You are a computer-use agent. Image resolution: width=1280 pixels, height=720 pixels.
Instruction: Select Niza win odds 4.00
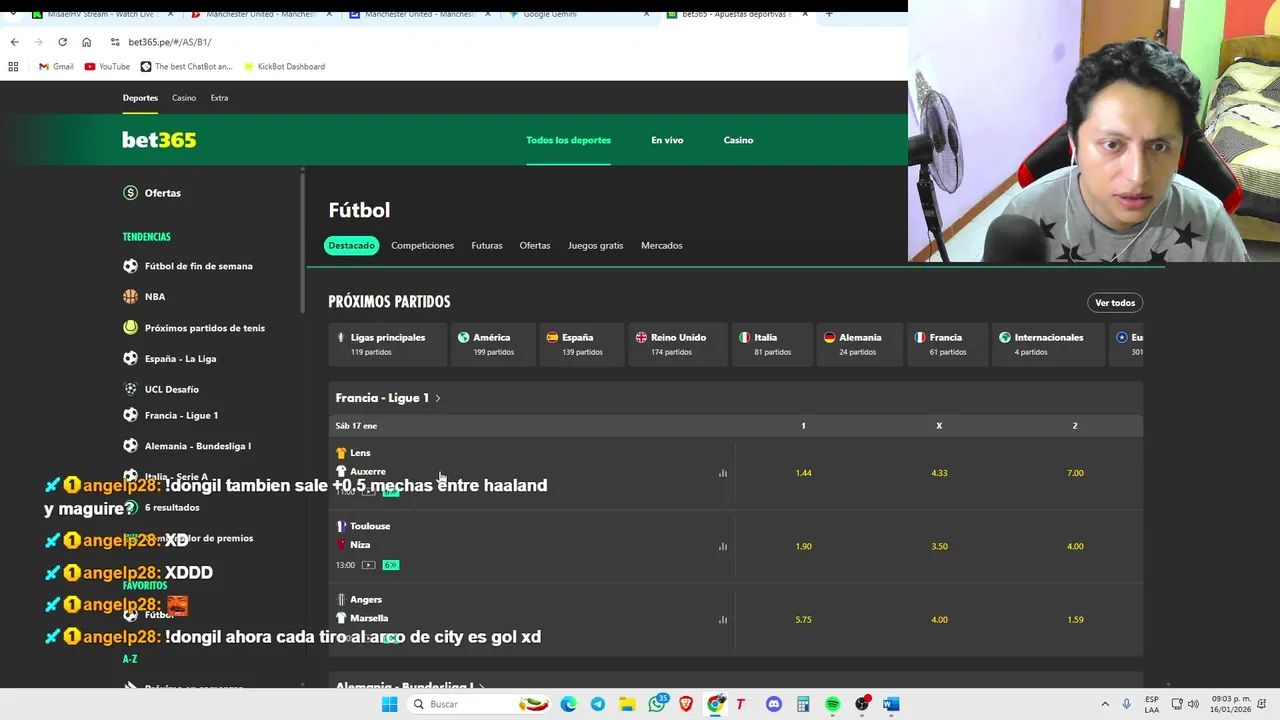tap(1075, 546)
